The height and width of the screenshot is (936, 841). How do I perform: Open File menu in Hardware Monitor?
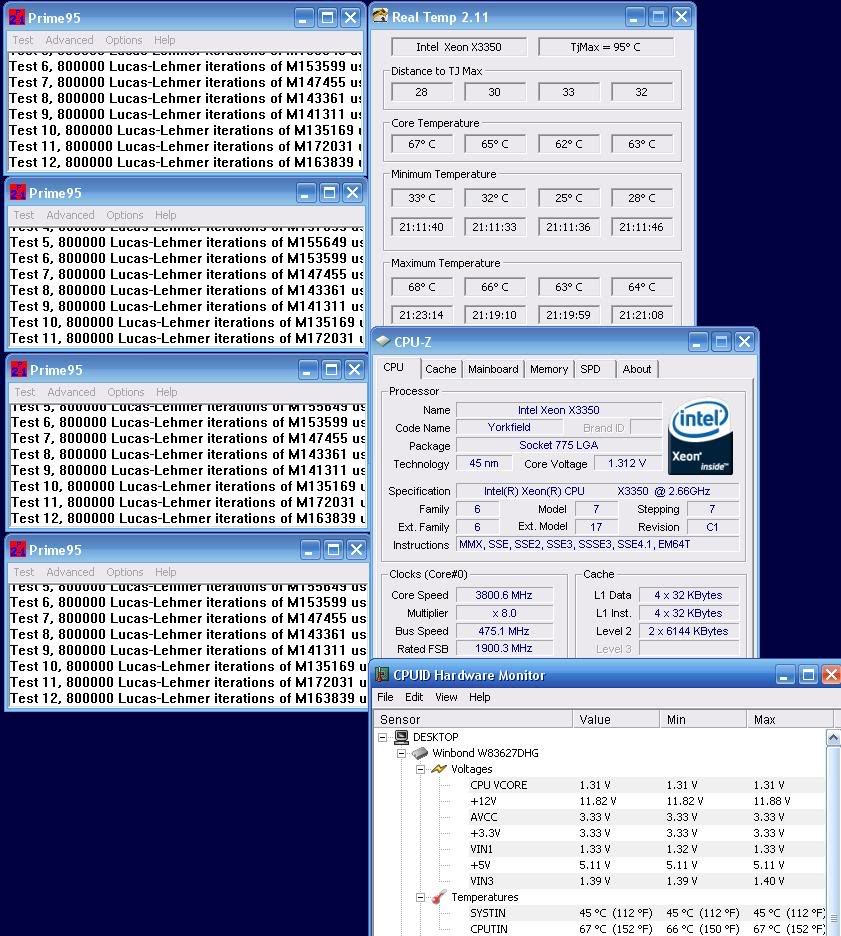click(385, 697)
